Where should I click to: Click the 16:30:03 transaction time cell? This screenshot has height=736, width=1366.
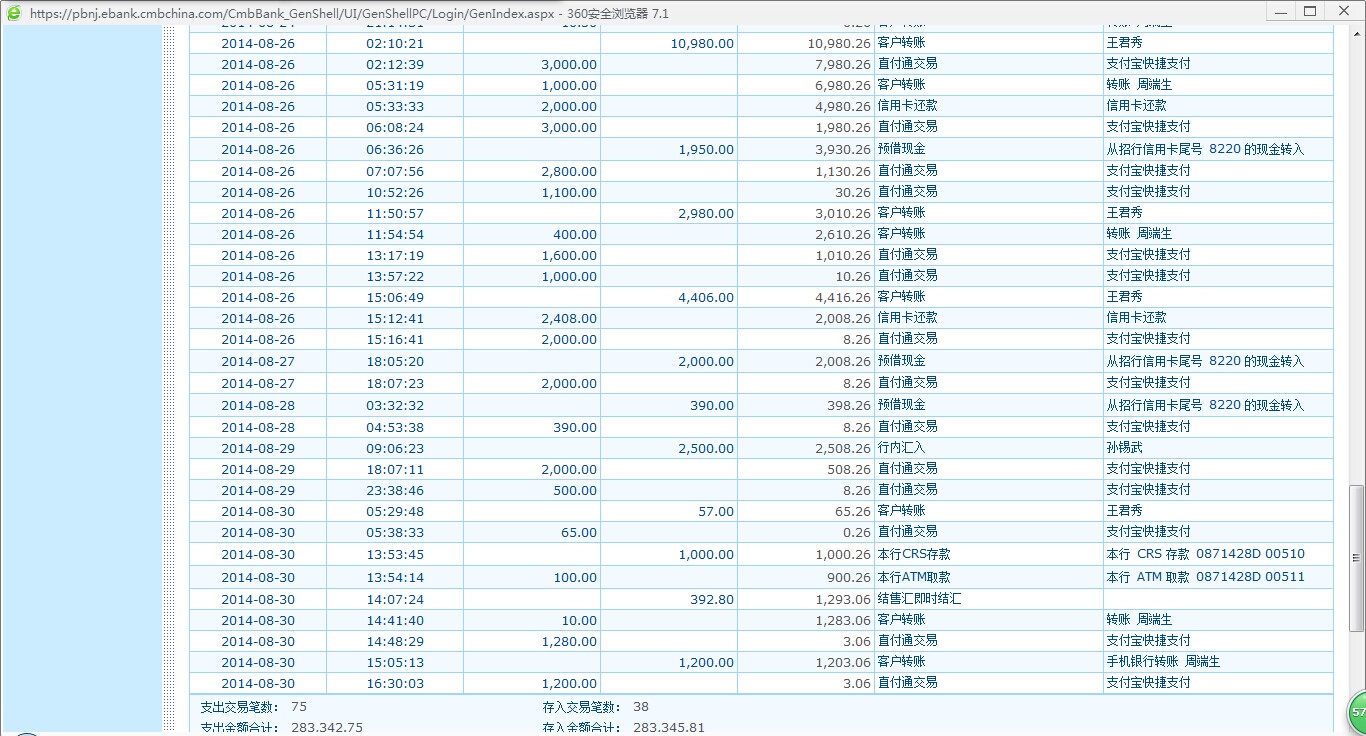point(395,684)
